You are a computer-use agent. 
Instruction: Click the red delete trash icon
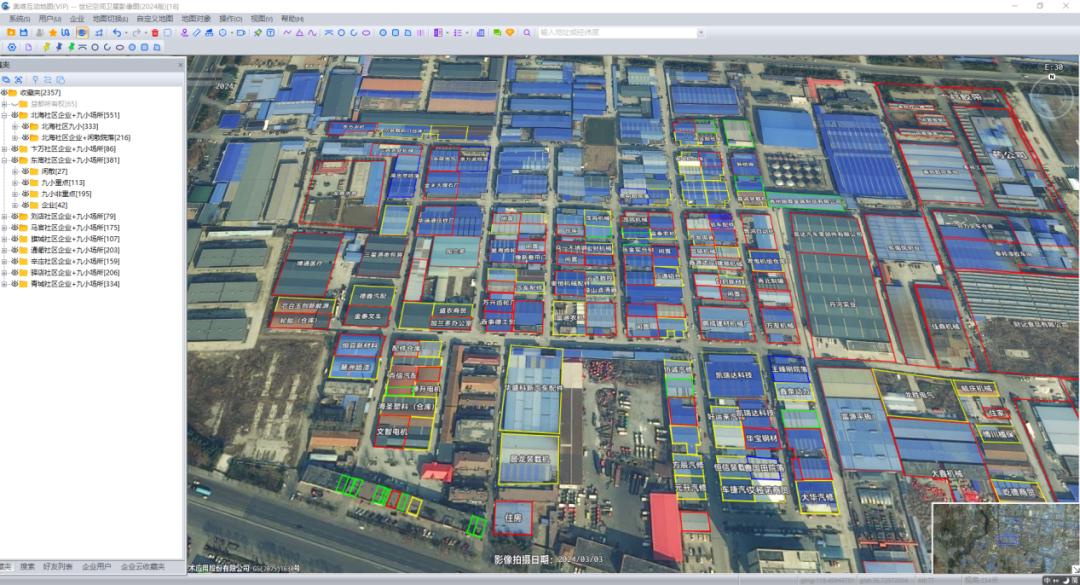(154, 33)
